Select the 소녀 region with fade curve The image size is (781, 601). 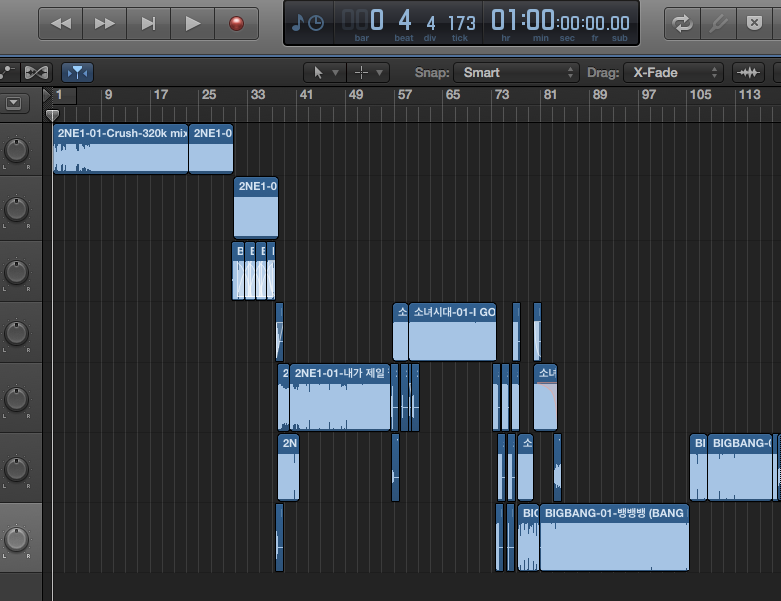point(545,397)
